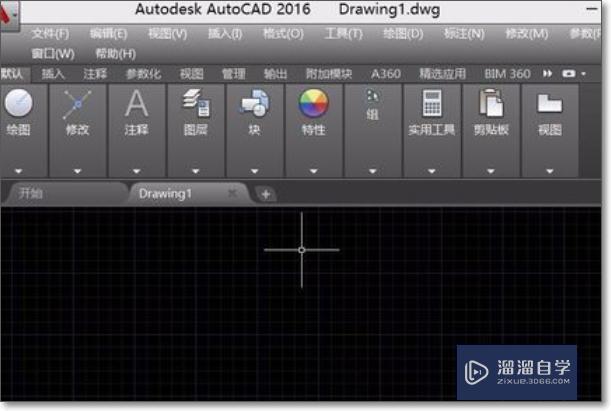This screenshot has width=611, height=411.
Task: Close the Drawing1 tab
Action: click(x=232, y=193)
